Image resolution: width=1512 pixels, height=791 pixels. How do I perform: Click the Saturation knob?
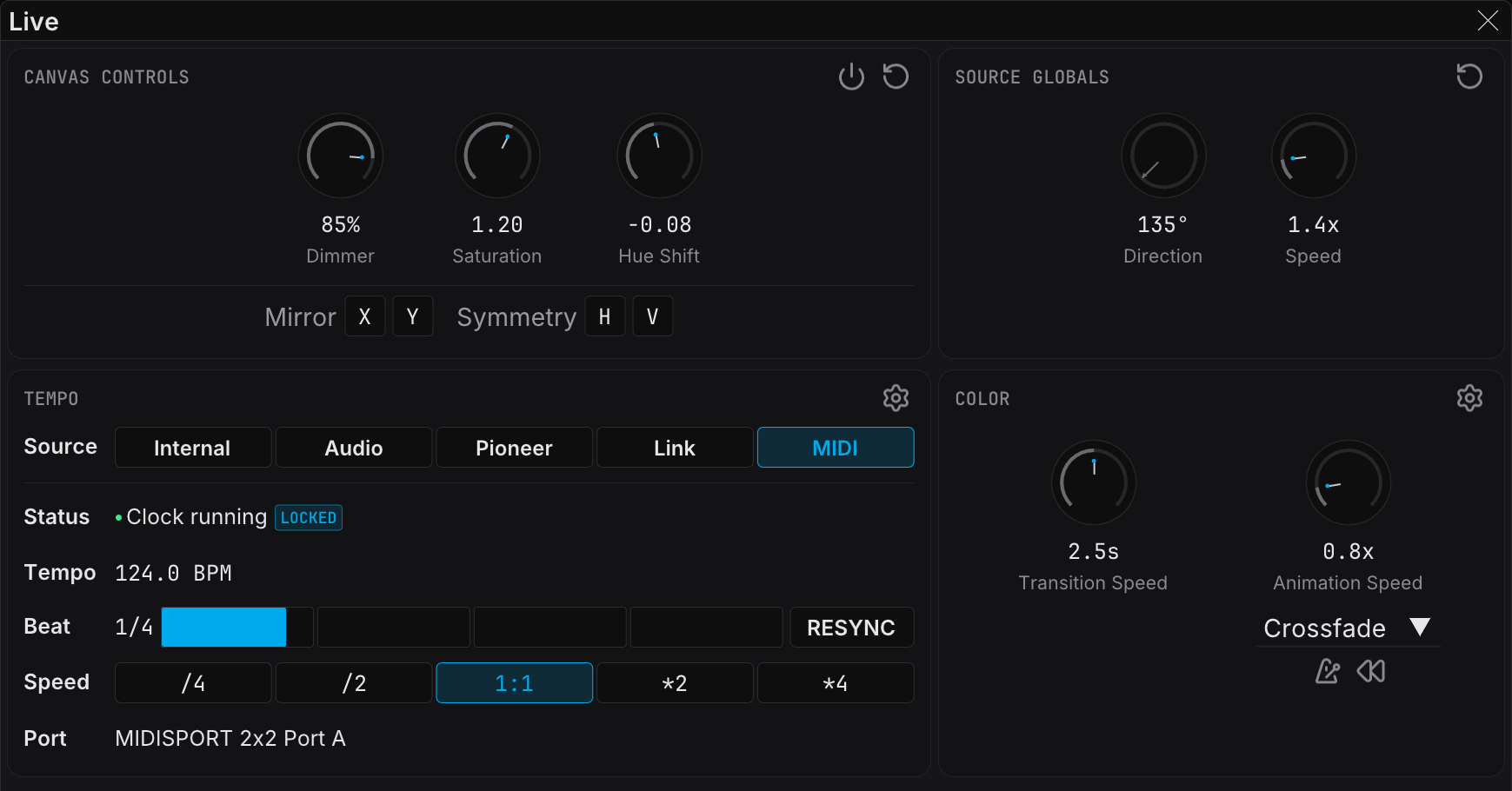click(x=497, y=156)
